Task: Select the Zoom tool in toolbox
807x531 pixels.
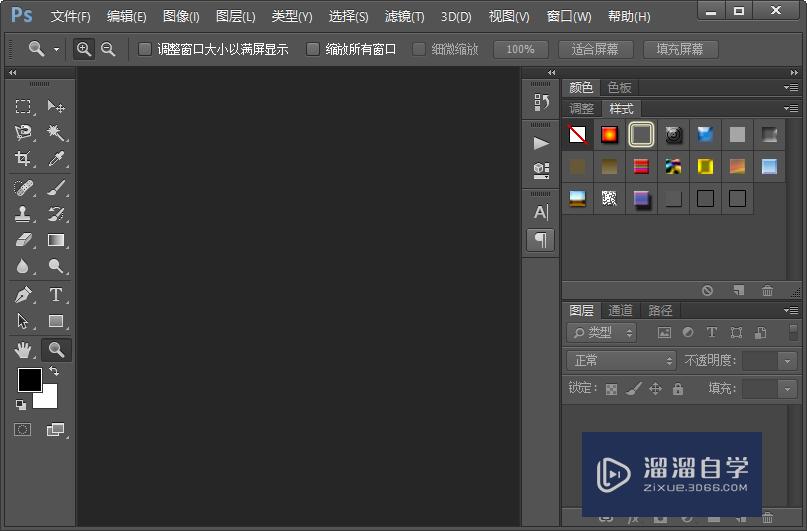Action: (x=56, y=350)
